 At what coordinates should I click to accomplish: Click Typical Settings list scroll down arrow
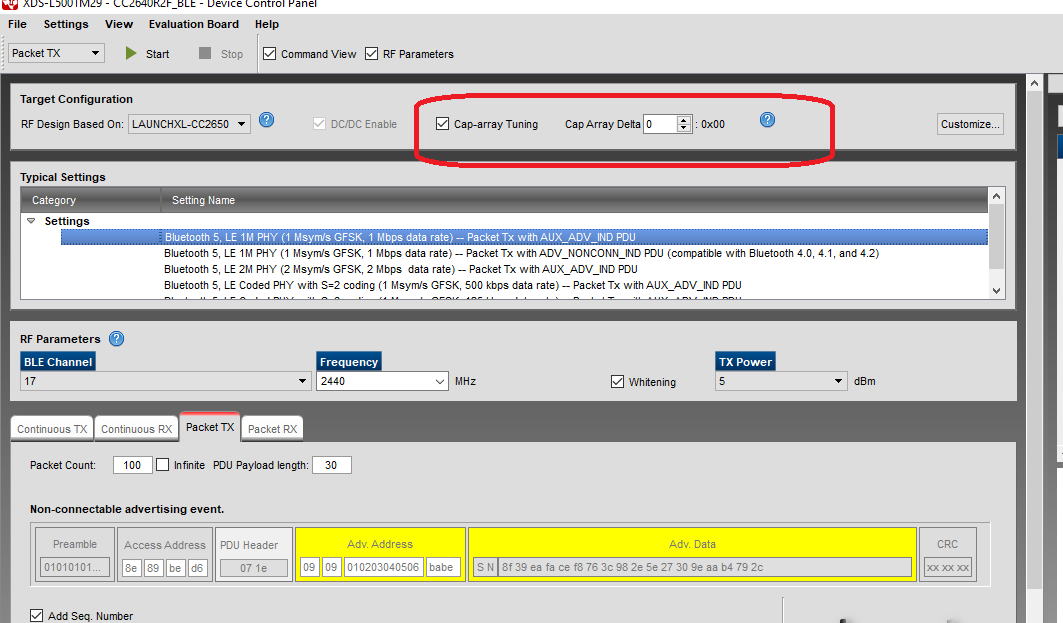(x=996, y=291)
